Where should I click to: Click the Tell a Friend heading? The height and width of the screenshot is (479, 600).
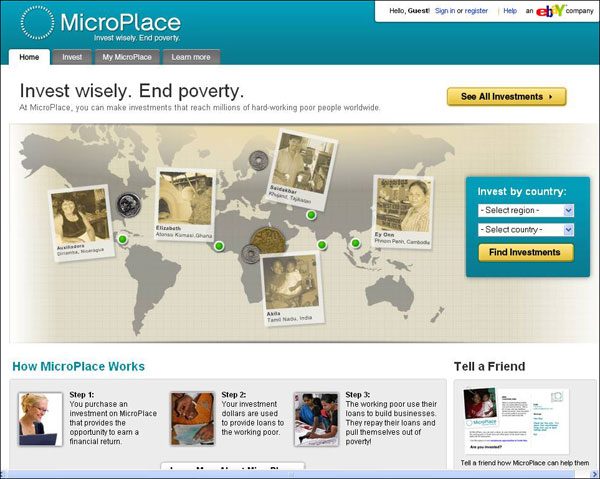point(489,367)
